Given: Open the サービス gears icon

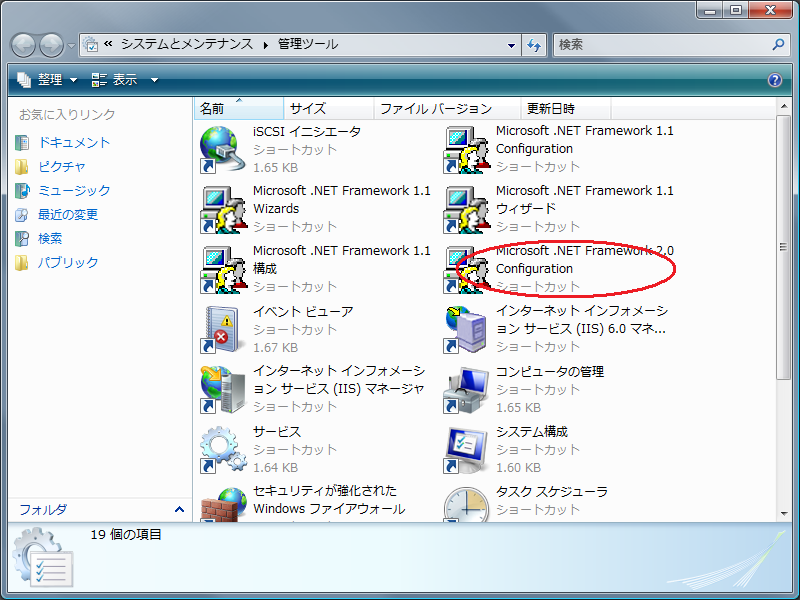Looking at the screenshot, I should [x=222, y=449].
